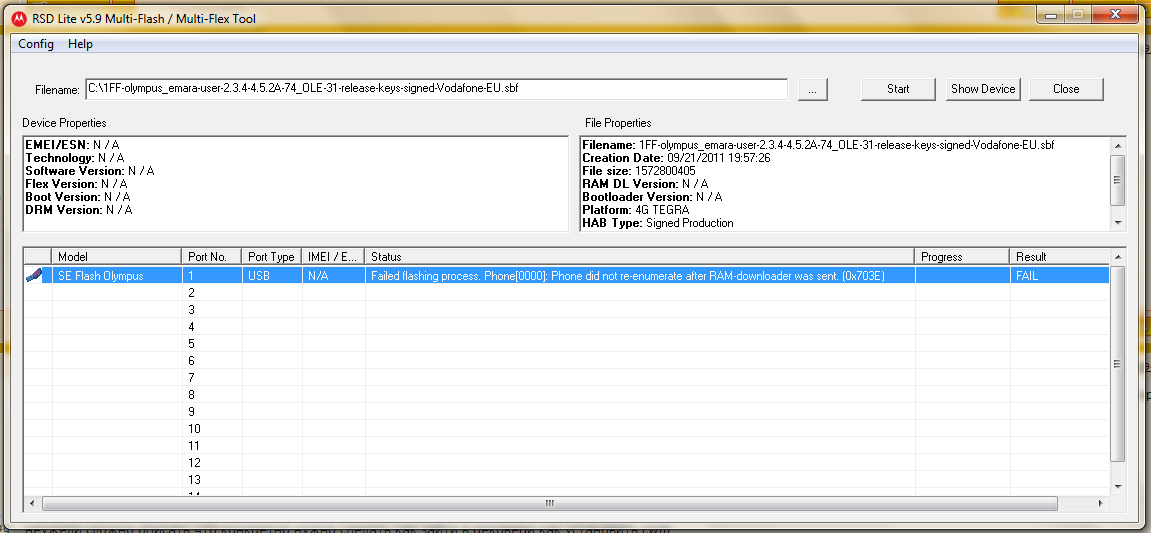Image resolution: width=1151 pixels, height=533 pixels.
Task: Select port number 5 row
Action: (x=566, y=343)
